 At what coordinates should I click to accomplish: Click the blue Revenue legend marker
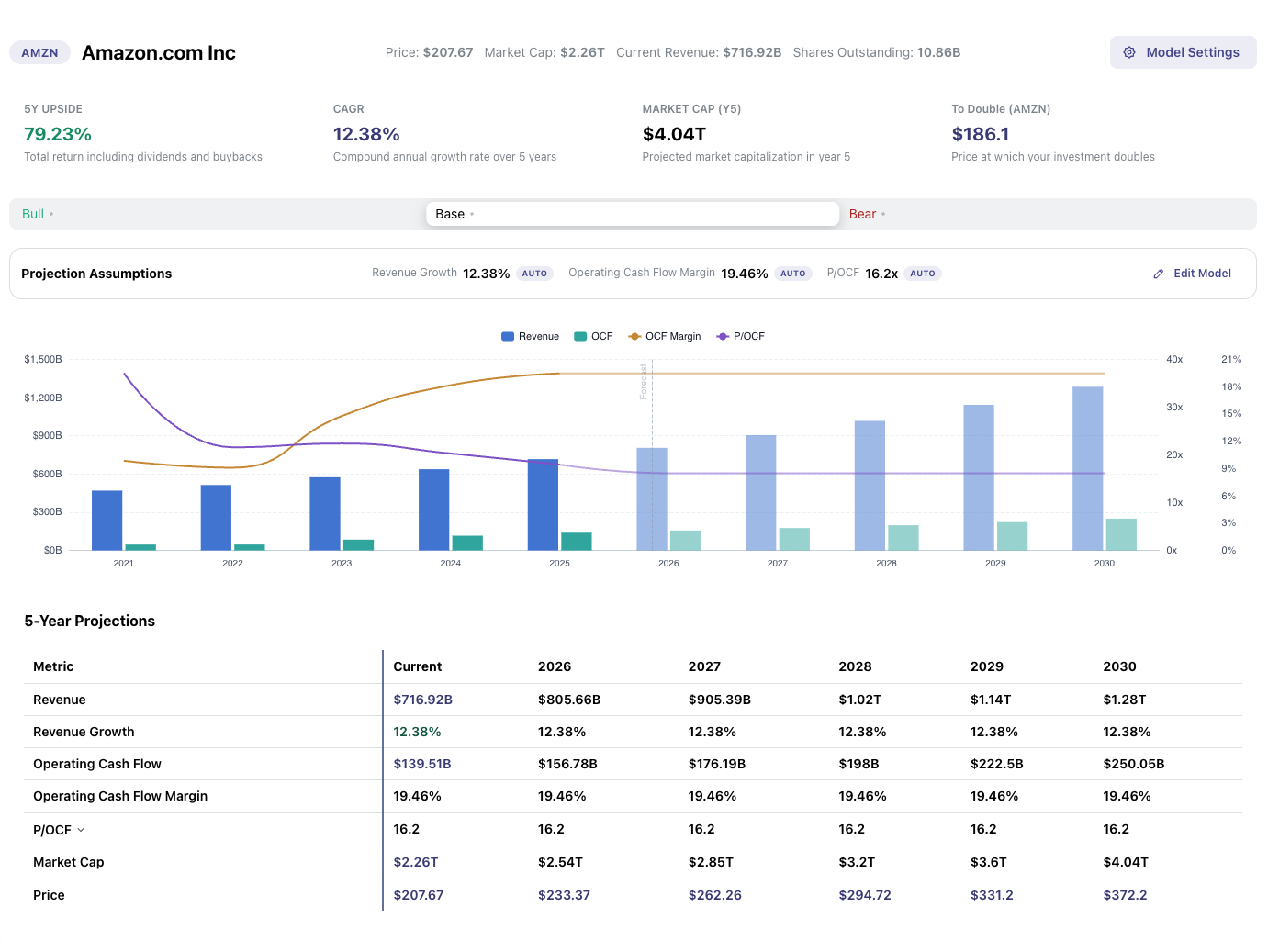pyautogui.click(x=507, y=336)
